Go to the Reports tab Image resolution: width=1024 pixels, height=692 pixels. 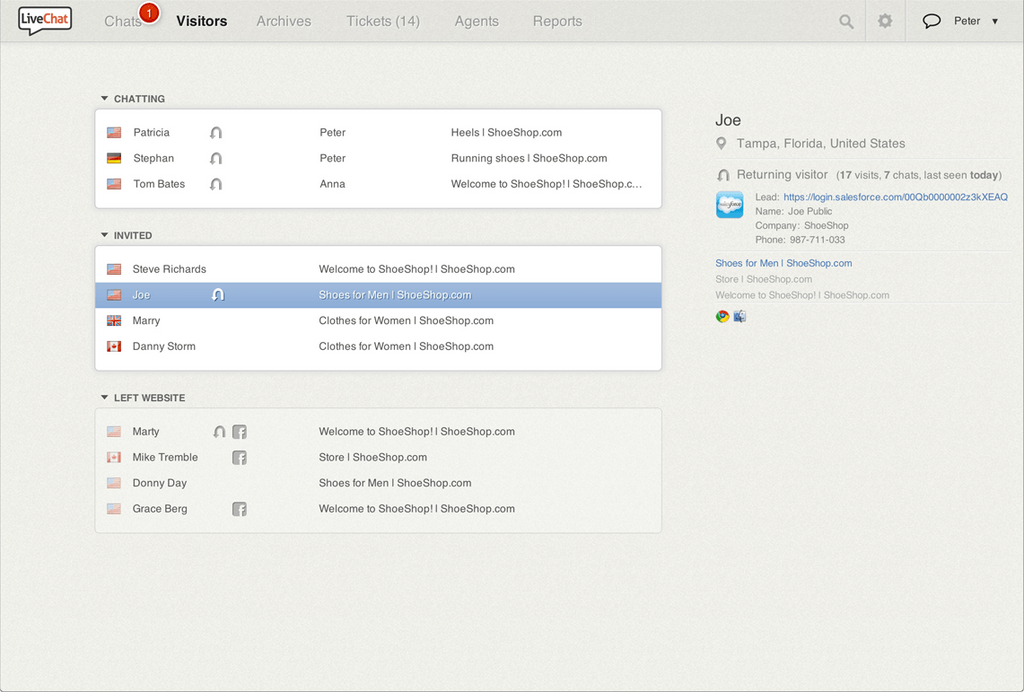[x=557, y=21]
